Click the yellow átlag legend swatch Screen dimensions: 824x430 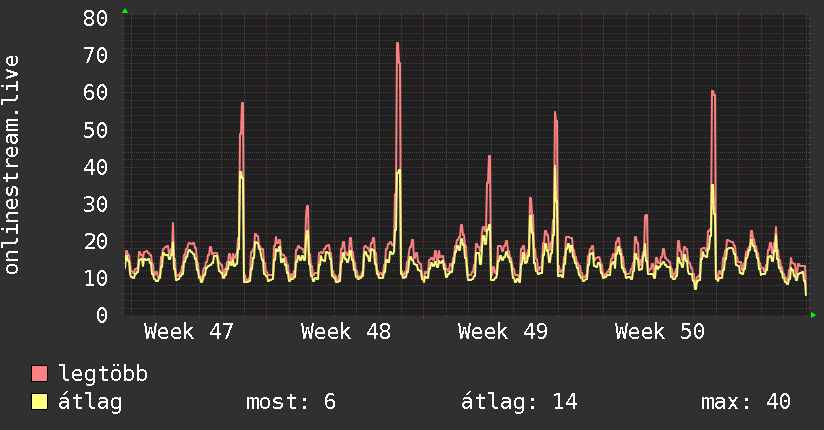click(39, 402)
